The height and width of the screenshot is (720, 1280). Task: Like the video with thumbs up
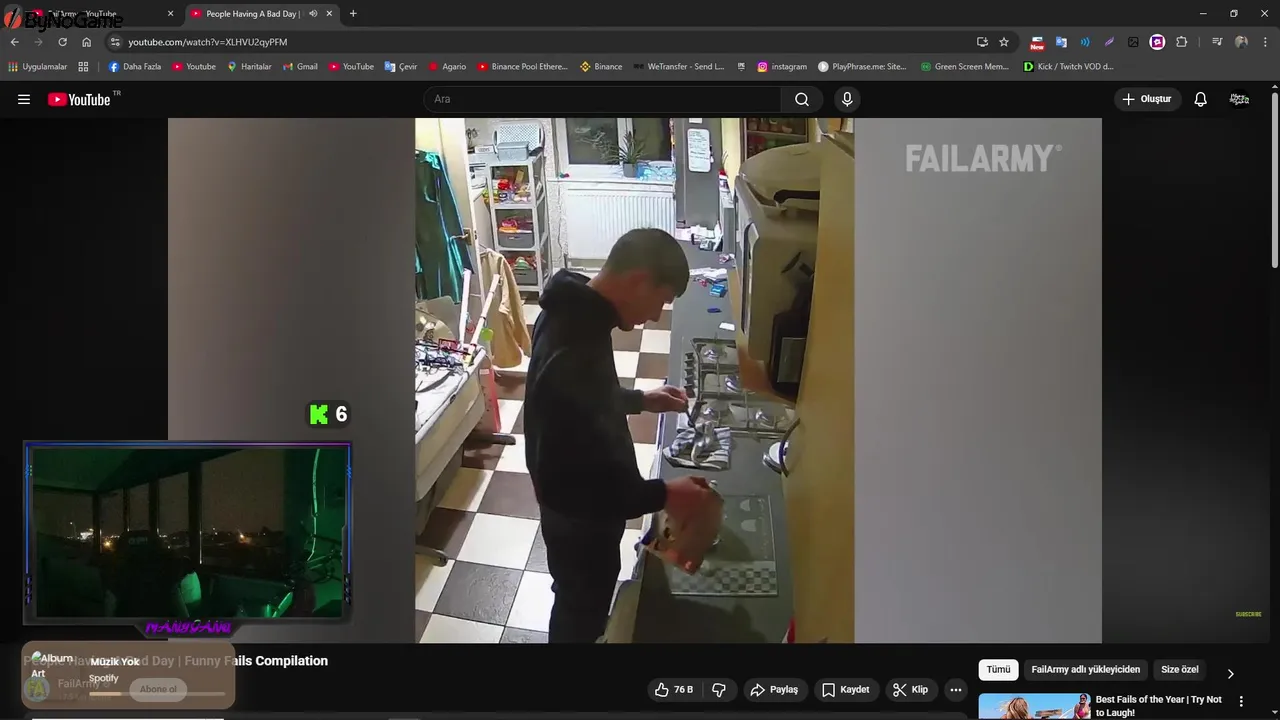675,690
